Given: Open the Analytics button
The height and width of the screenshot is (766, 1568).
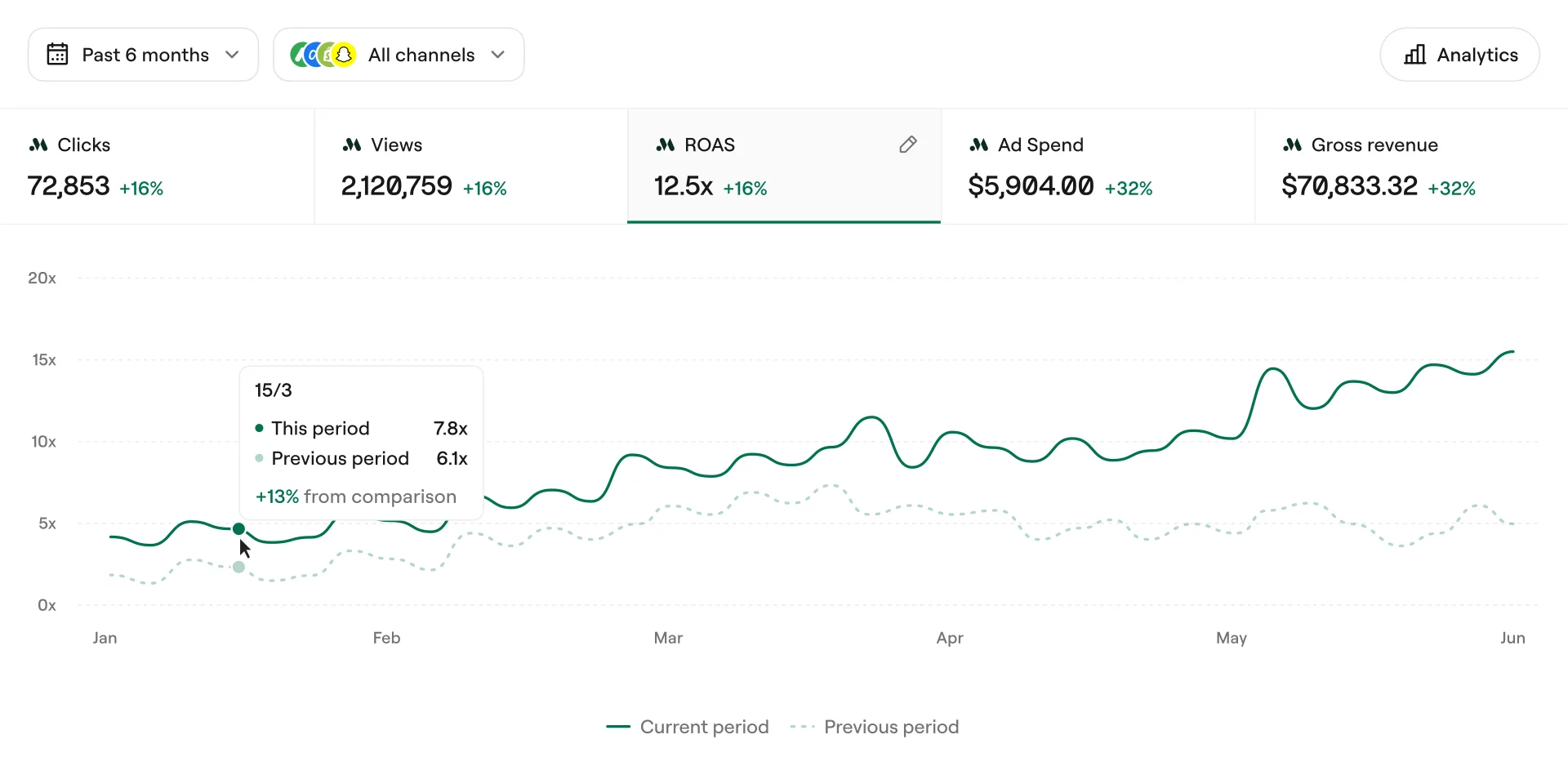Looking at the screenshot, I should point(1459,55).
